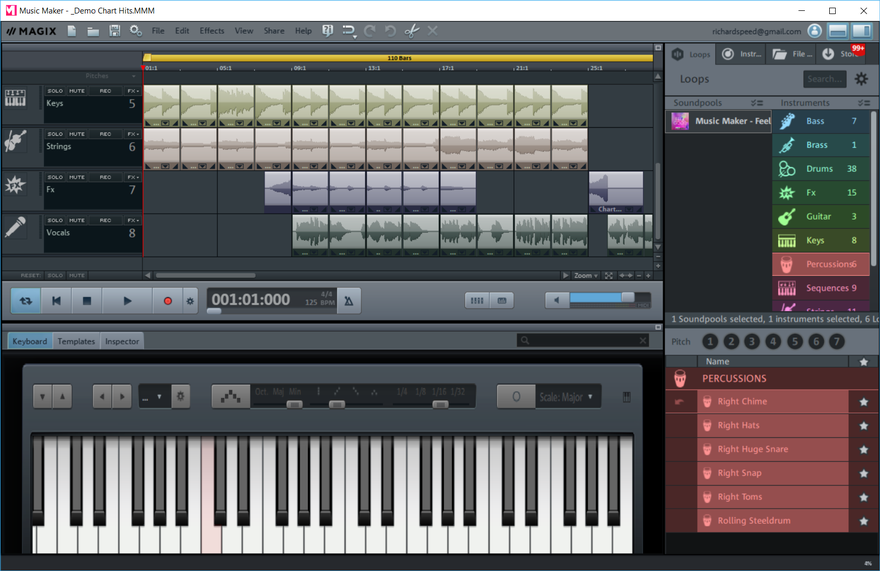Open the FX dropdown on the Vocals track
880x571 pixels.
(133, 221)
